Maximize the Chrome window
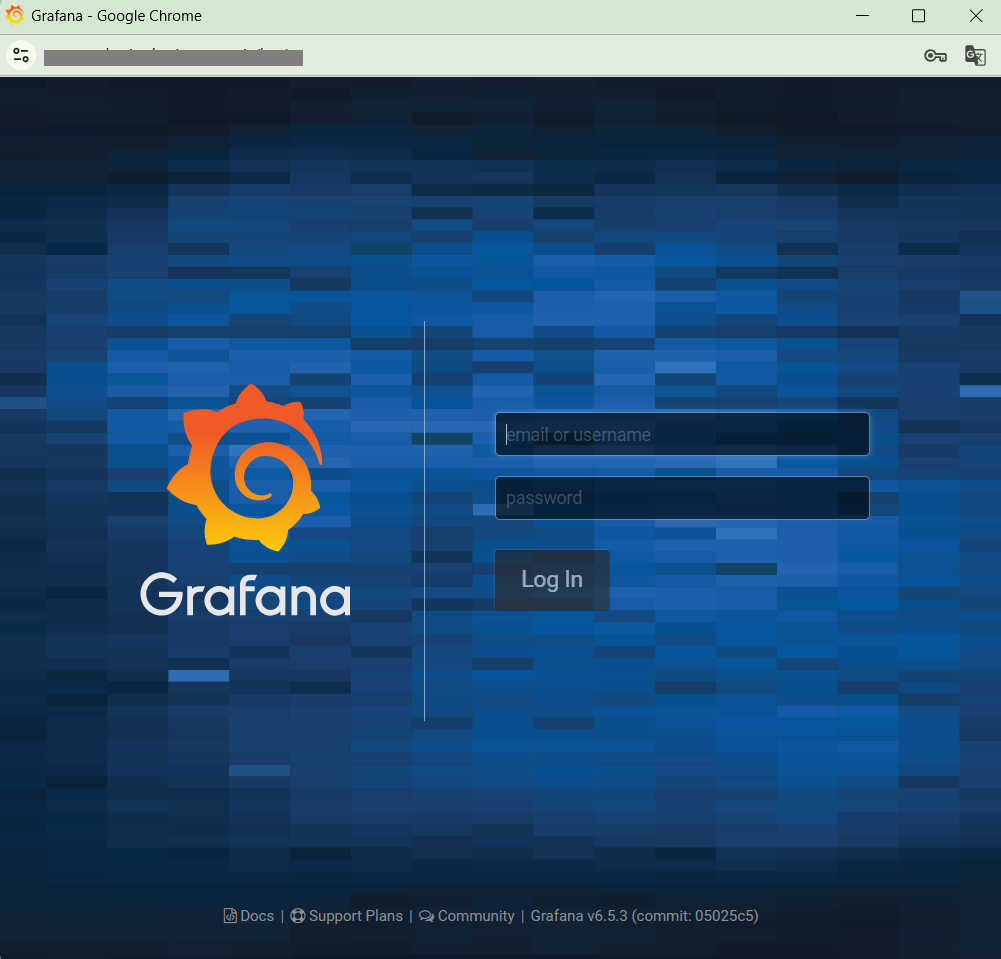The height and width of the screenshot is (959, 1001). (918, 15)
